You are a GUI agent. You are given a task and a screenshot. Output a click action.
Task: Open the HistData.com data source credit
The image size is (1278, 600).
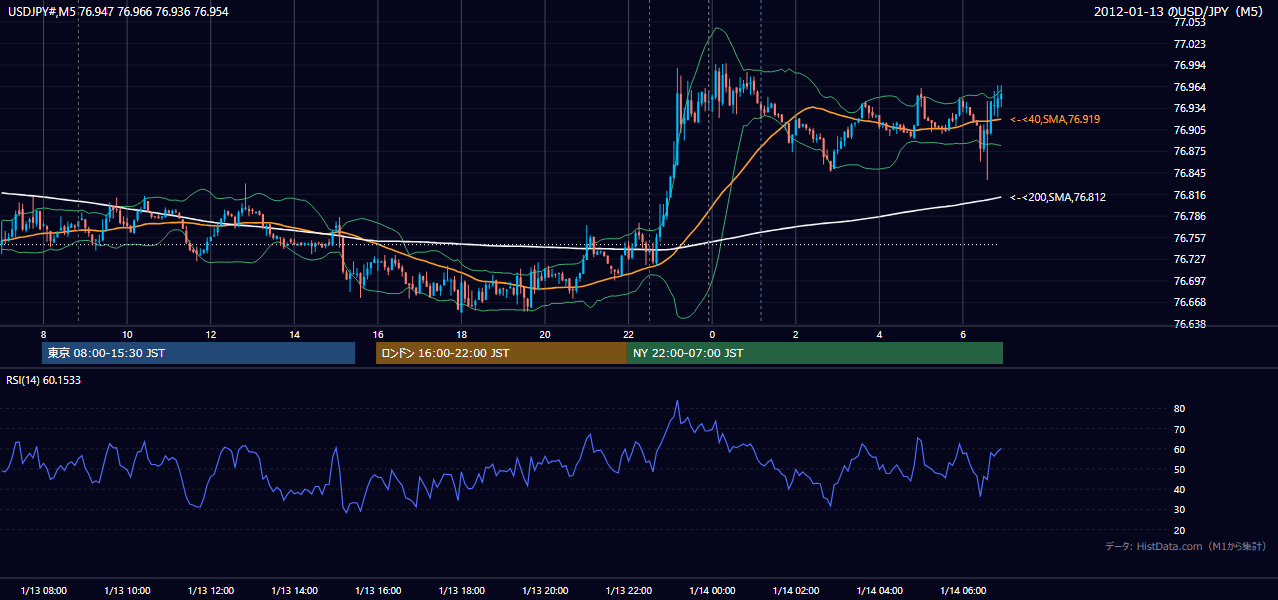point(1186,546)
